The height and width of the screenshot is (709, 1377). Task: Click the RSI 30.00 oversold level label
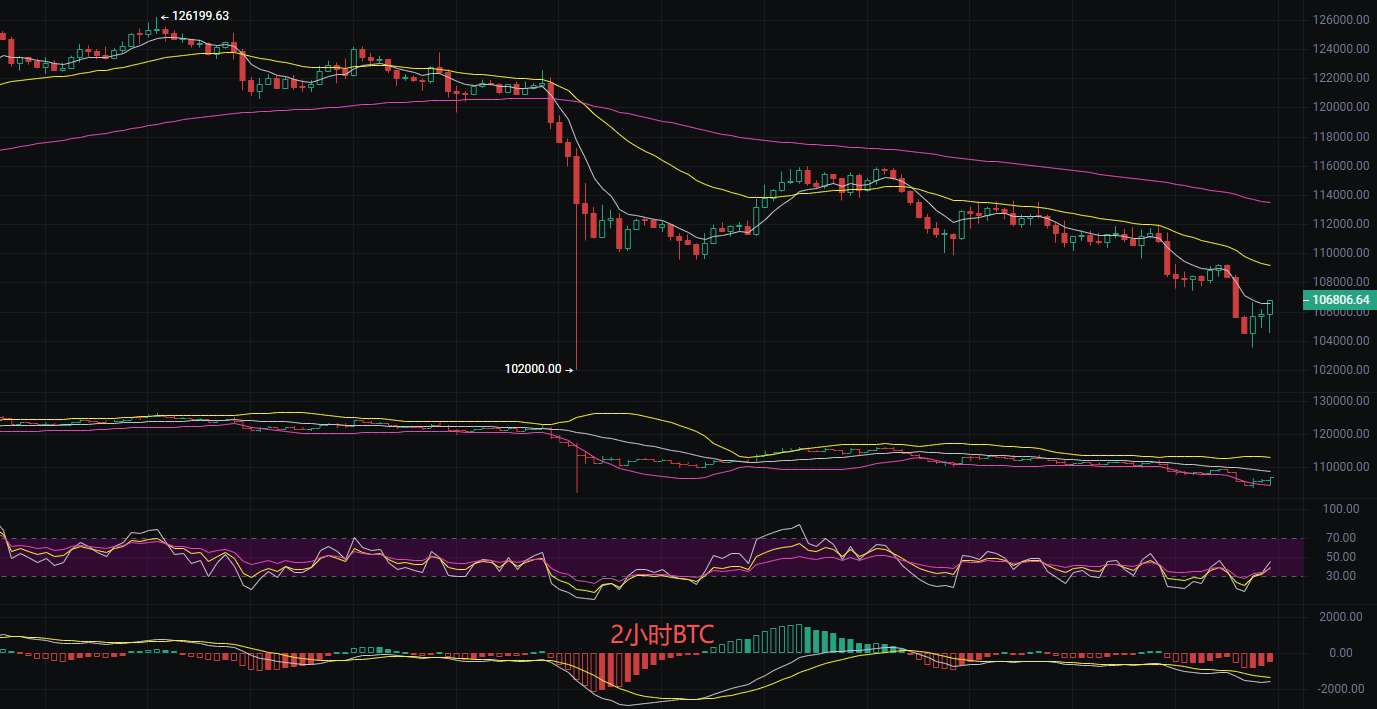click(1343, 576)
